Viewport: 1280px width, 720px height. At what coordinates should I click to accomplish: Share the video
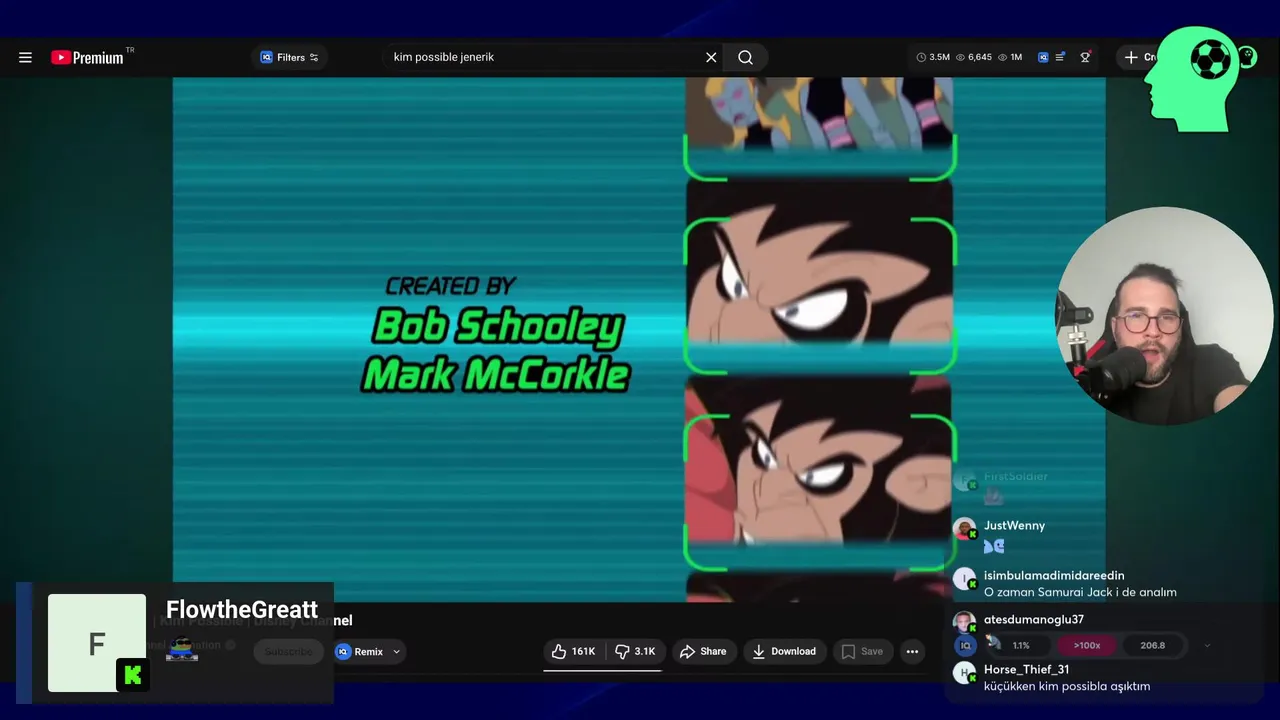pyautogui.click(x=703, y=651)
